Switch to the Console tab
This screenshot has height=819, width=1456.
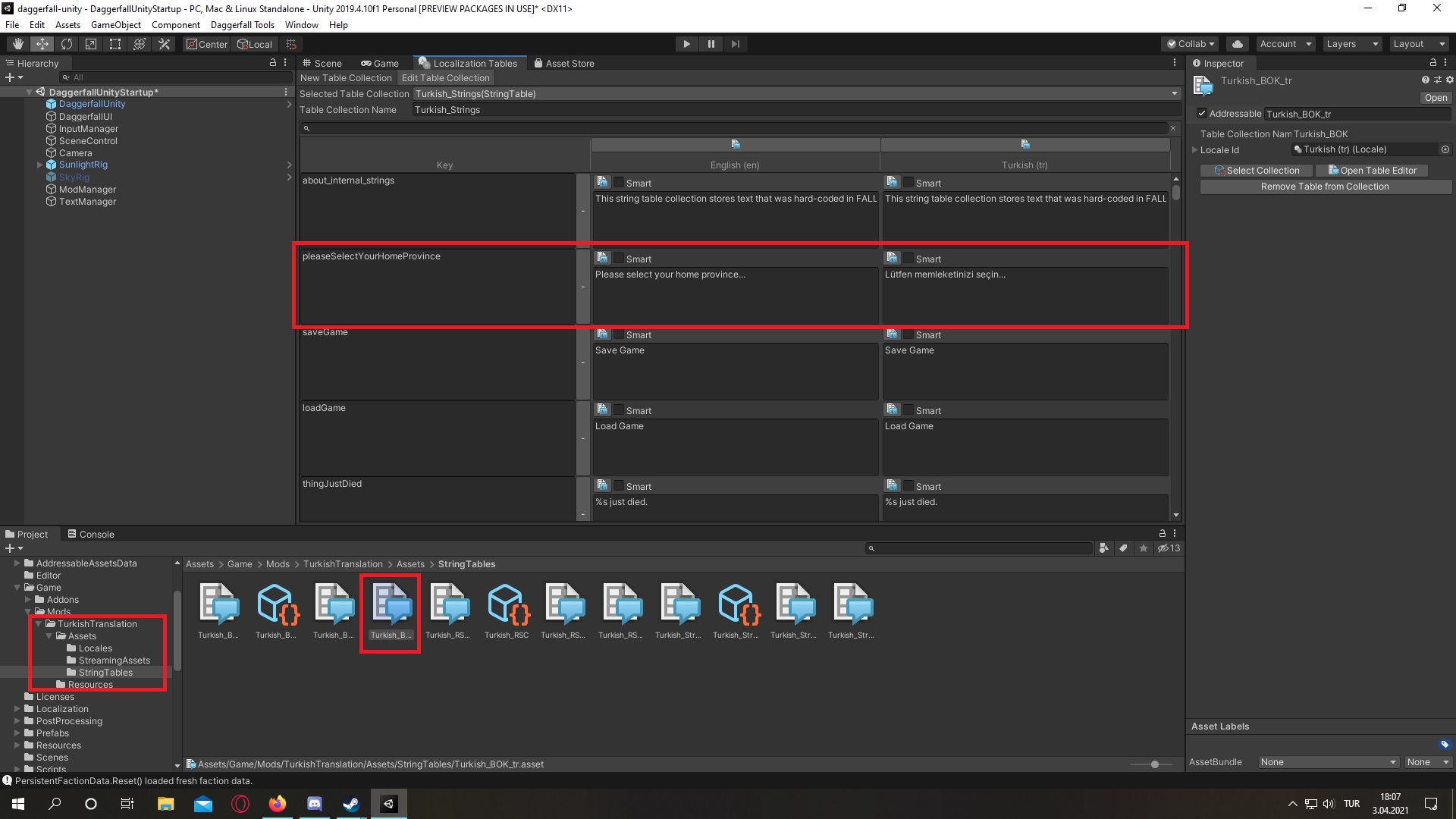click(91, 534)
